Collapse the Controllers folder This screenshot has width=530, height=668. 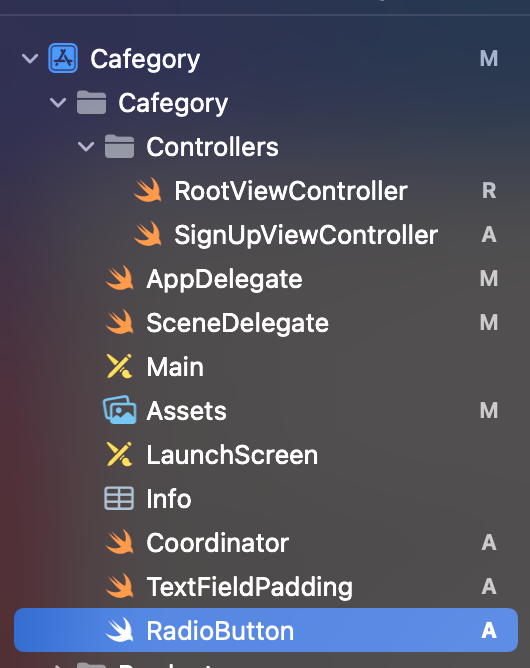pos(86,147)
